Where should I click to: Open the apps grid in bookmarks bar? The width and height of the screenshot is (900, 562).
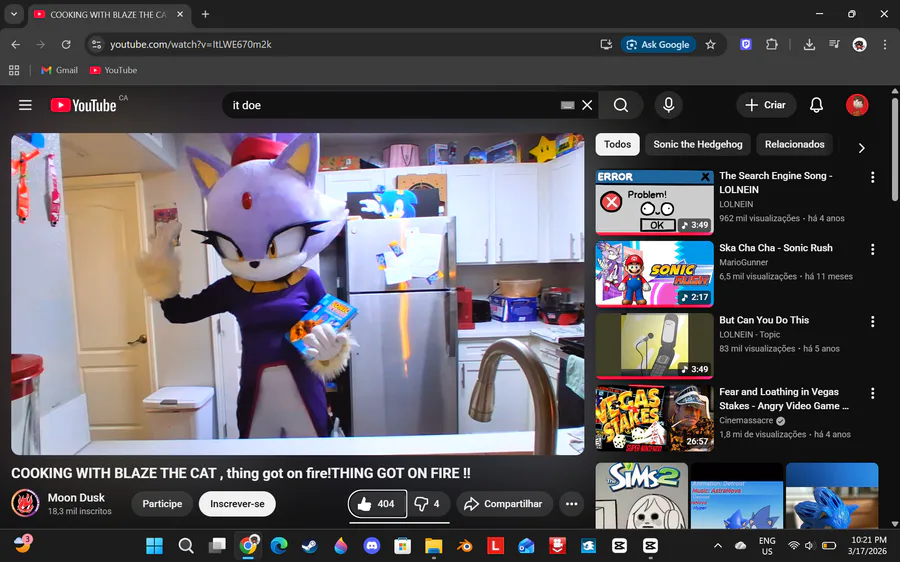[x=14, y=70]
